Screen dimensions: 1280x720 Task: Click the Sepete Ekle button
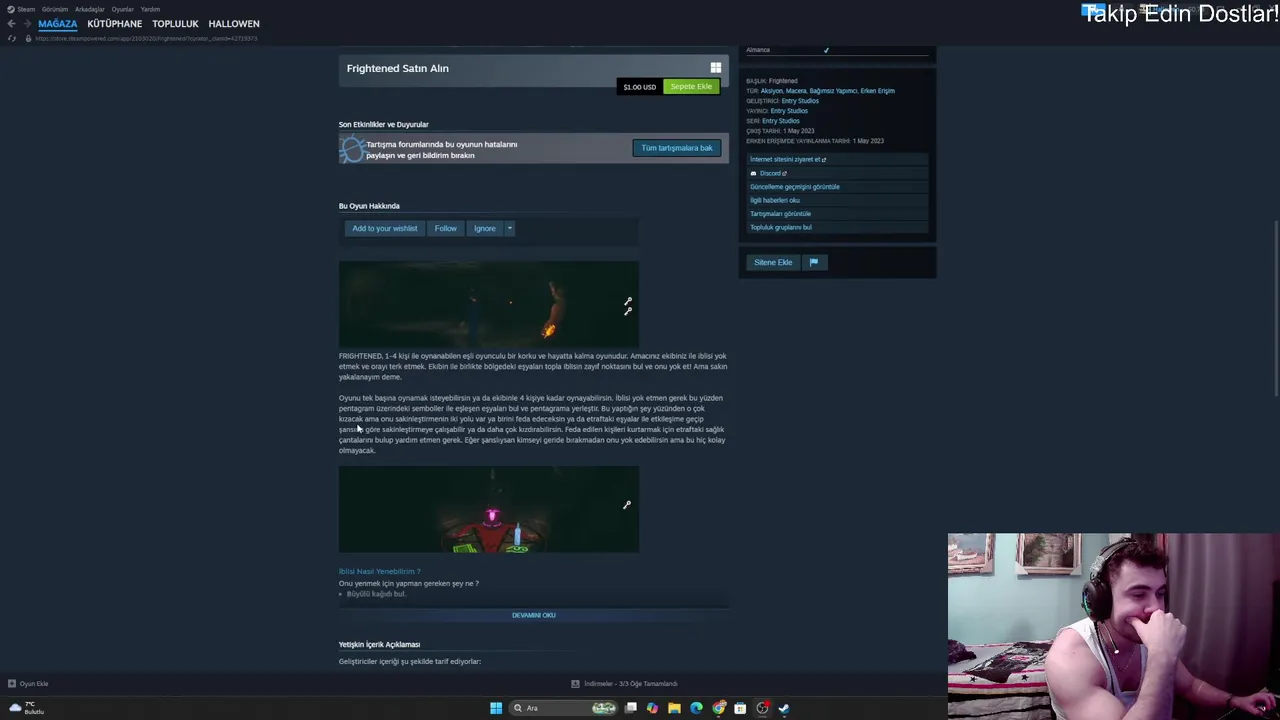[x=691, y=86]
